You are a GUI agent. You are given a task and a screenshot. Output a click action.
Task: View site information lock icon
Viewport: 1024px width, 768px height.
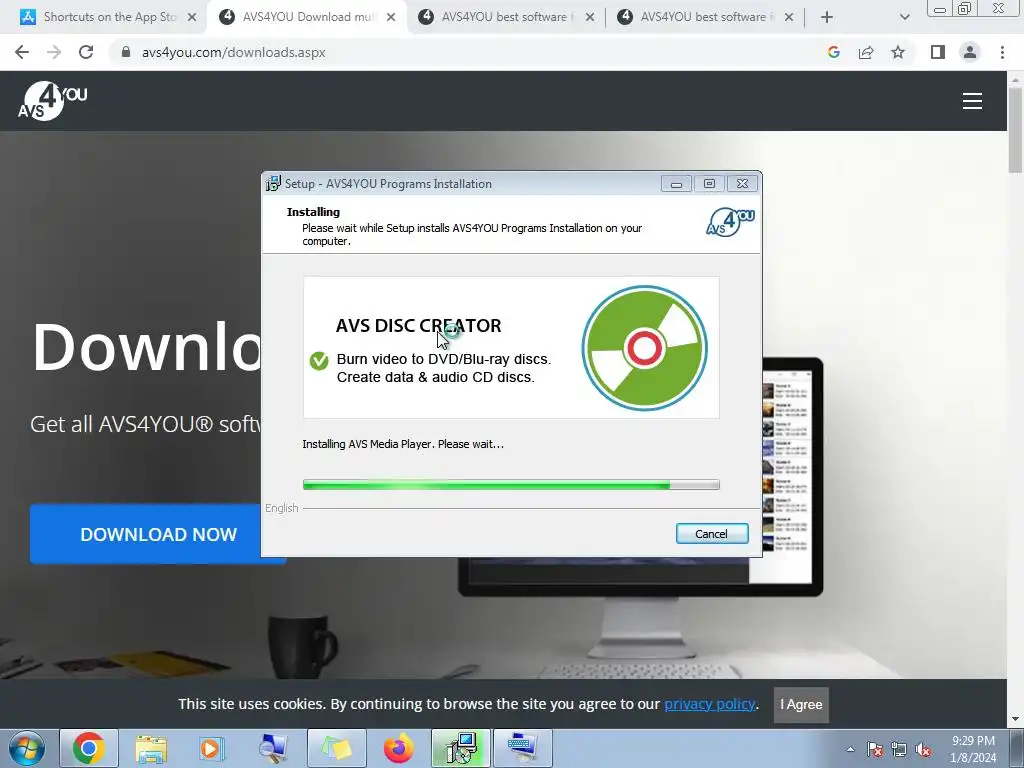coord(126,52)
